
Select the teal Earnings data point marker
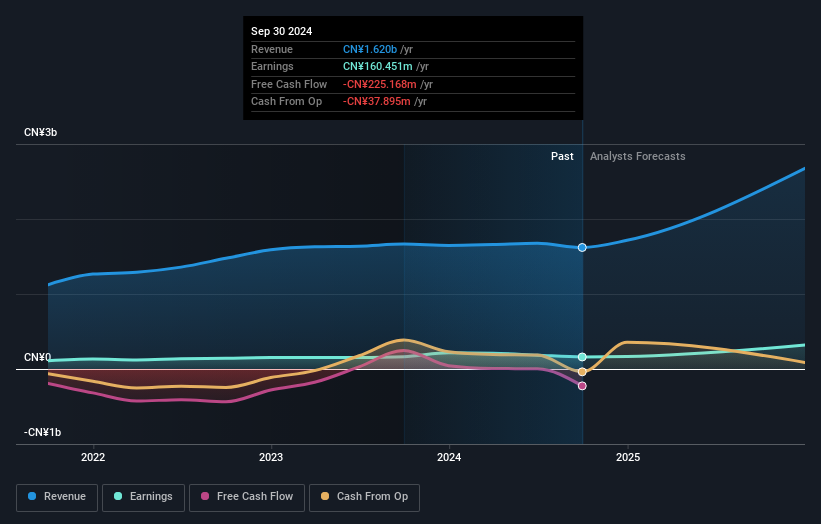(582, 357)
